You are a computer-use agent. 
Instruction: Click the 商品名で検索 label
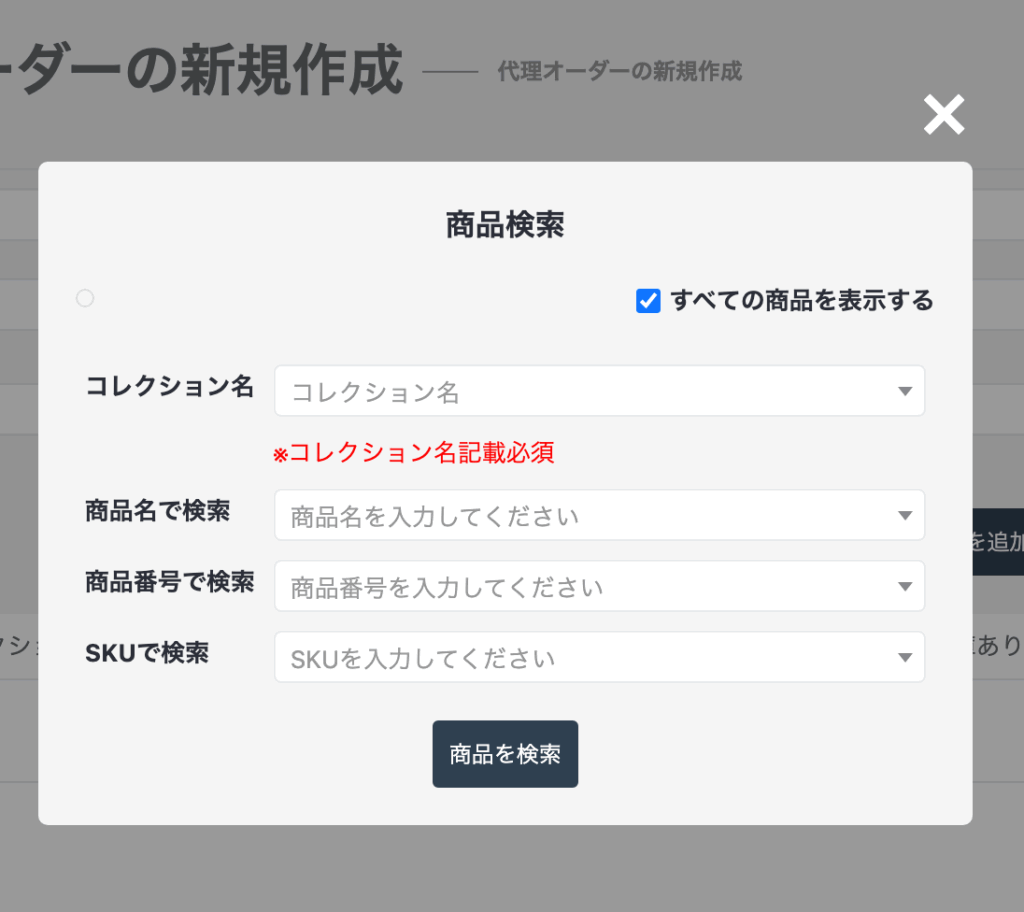[158, 511]
